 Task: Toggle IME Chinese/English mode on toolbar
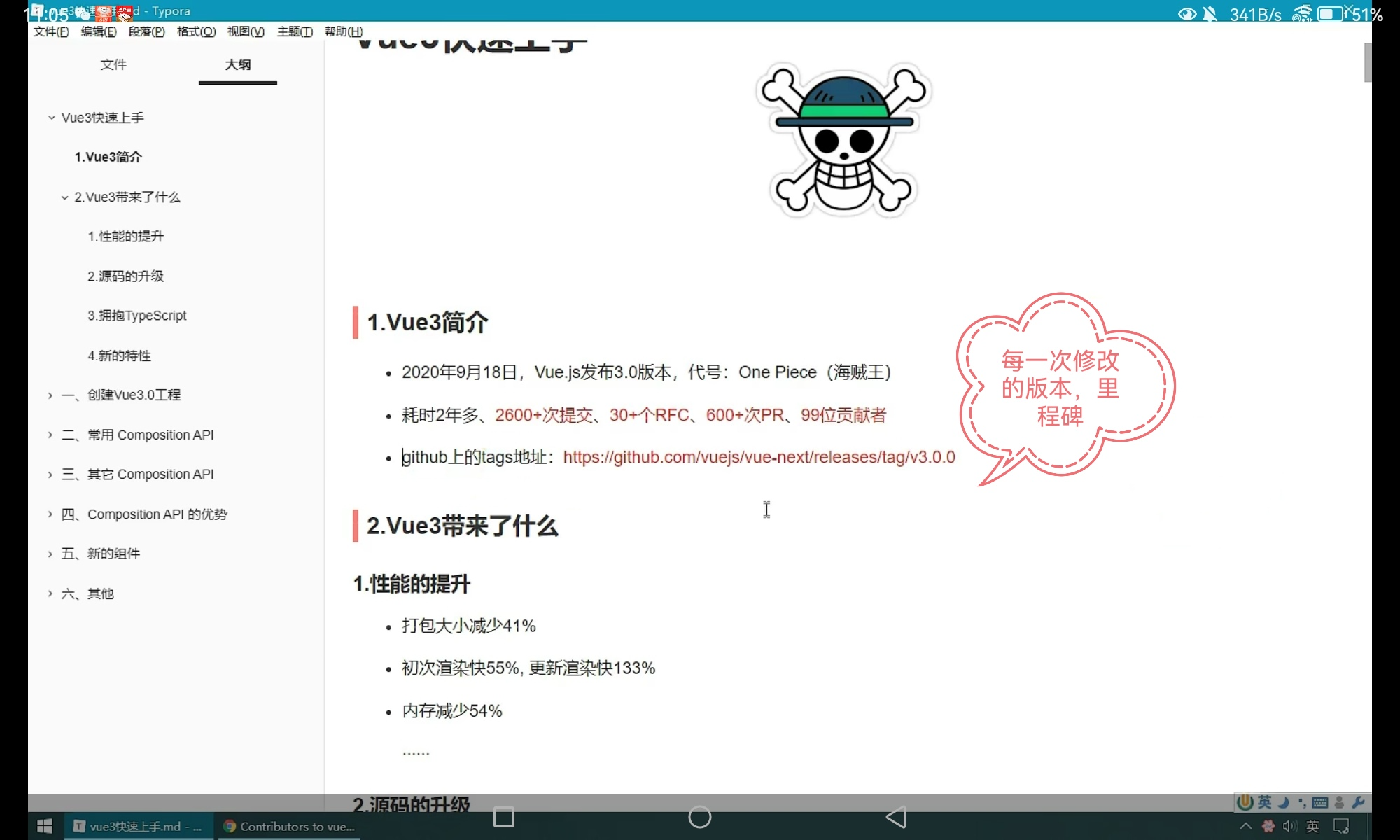(x=1265, y=802)
